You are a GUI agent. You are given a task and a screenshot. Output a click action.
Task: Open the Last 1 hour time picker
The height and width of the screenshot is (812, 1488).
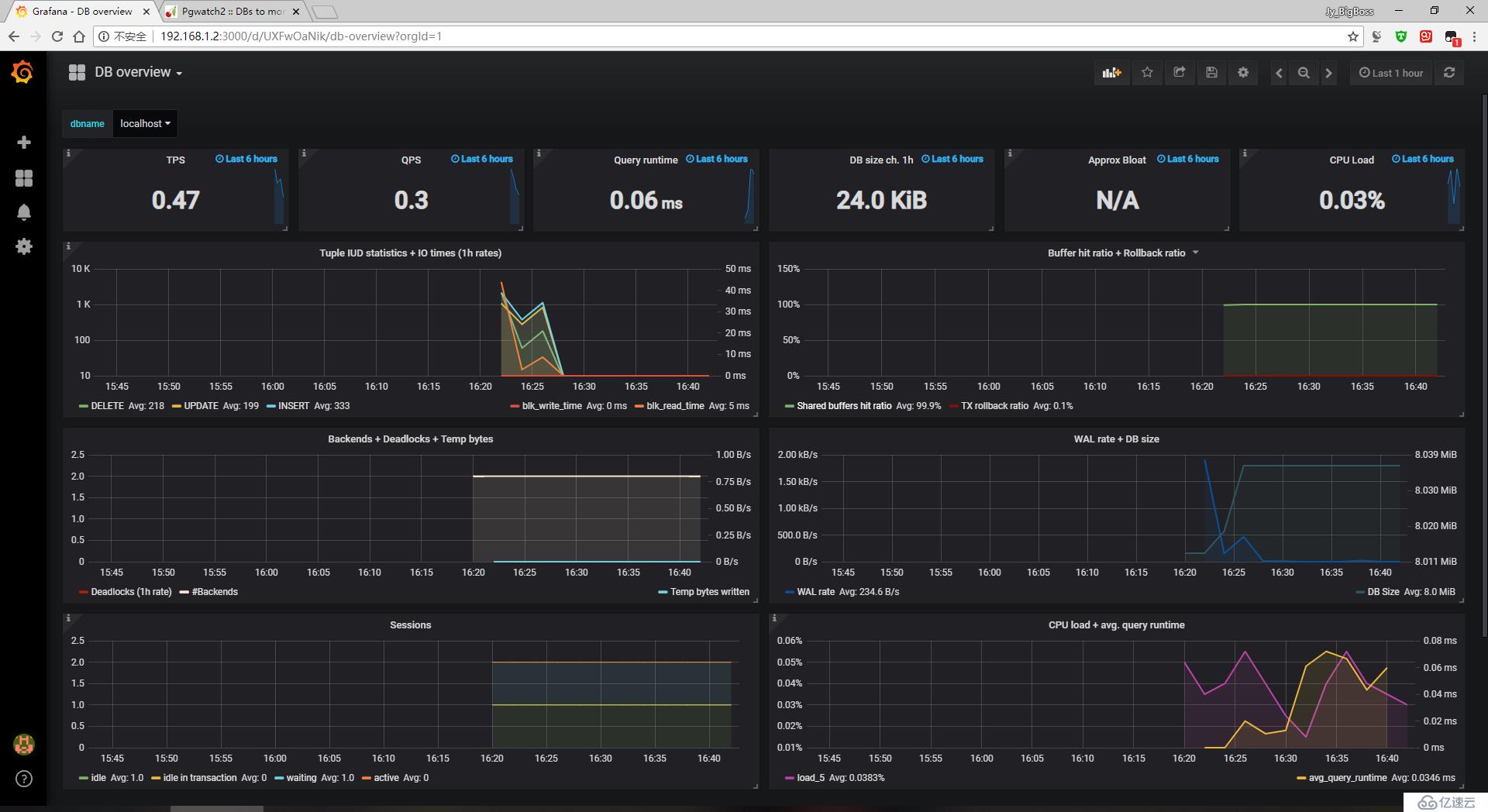(1391, 73)
